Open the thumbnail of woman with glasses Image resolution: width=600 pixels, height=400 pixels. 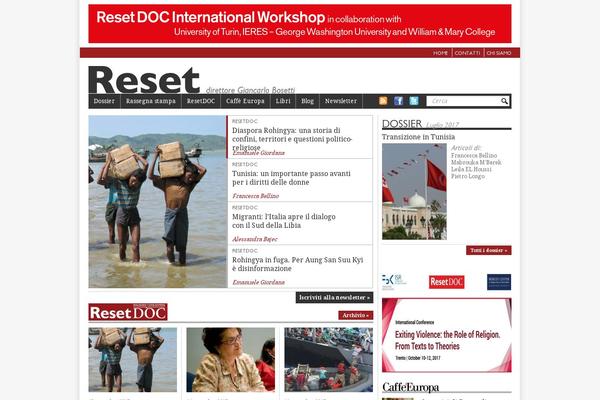[230, 359]
